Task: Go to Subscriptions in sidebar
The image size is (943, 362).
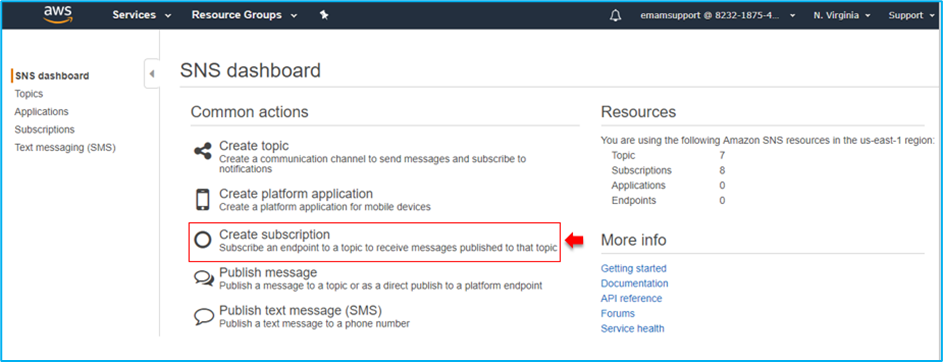Action: (x=45, y=129)
